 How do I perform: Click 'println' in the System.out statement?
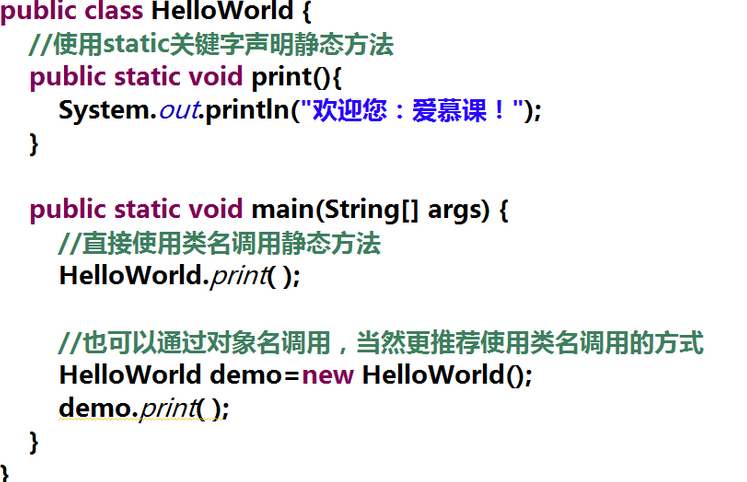pyautogui.click(x=247, y=110)
